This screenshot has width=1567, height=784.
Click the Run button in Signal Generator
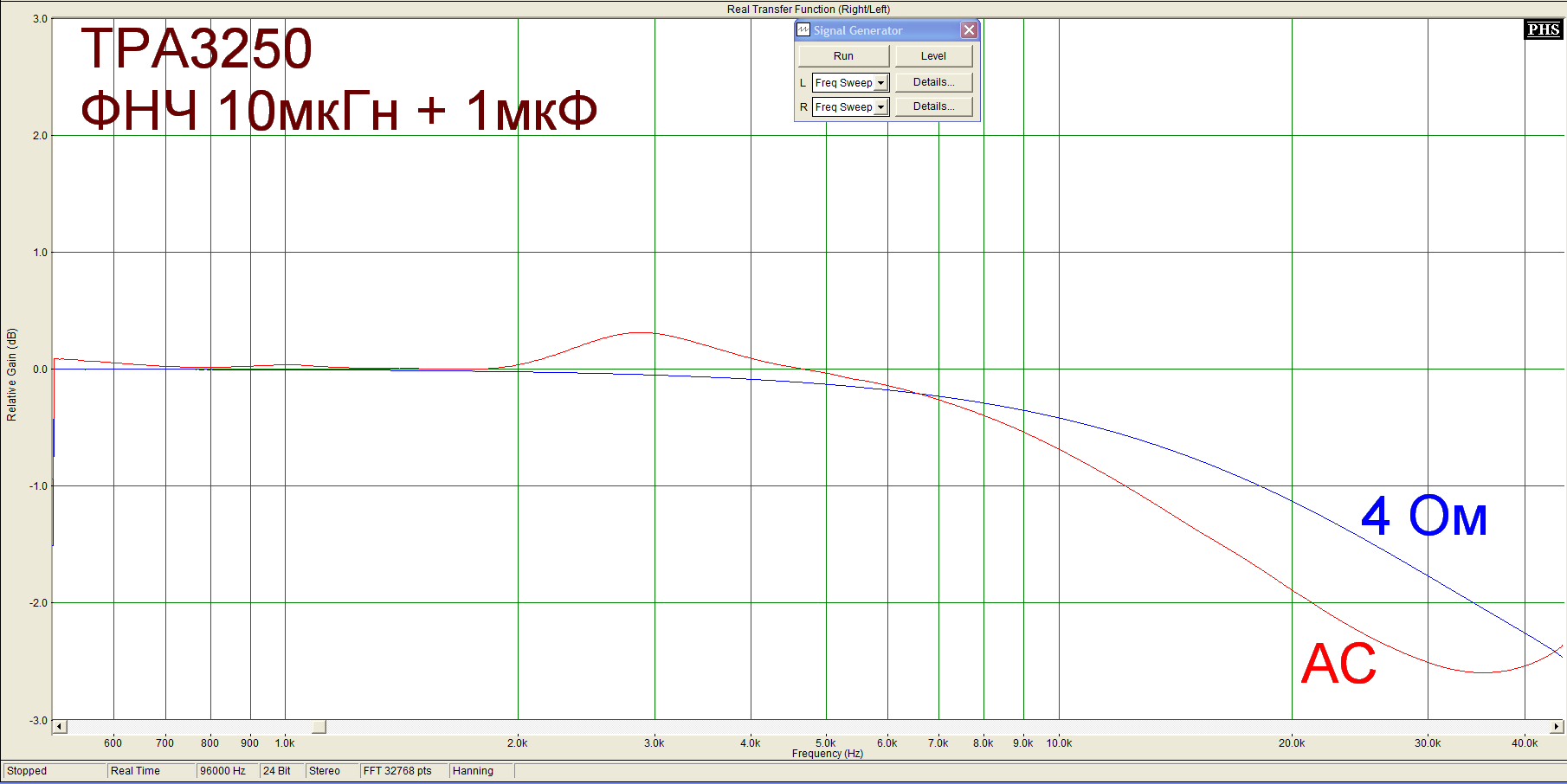[x=843, y=56]
